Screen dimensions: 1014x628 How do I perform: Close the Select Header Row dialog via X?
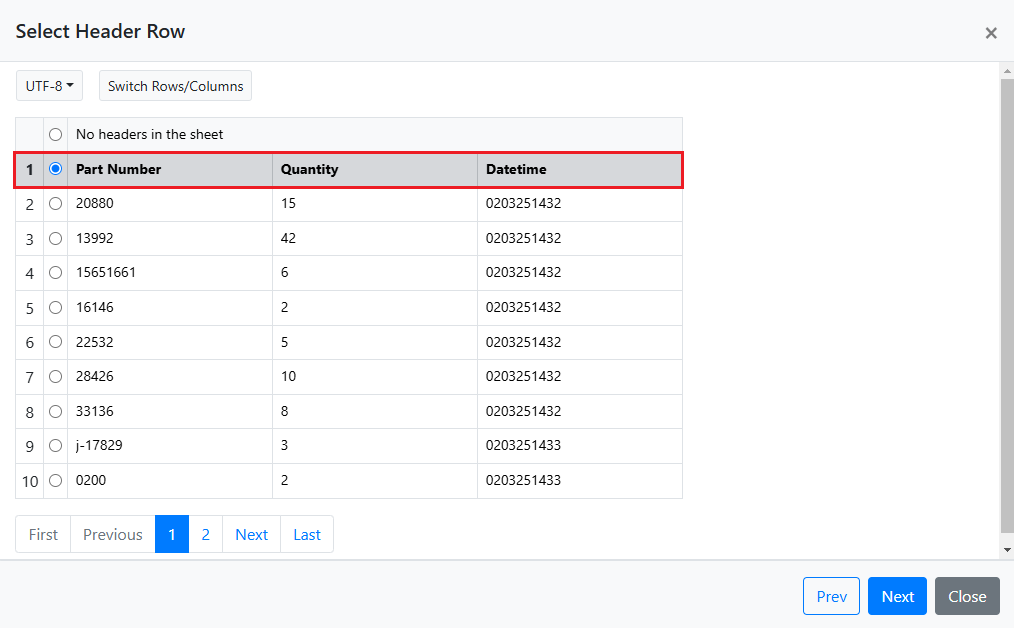[990, 33]
